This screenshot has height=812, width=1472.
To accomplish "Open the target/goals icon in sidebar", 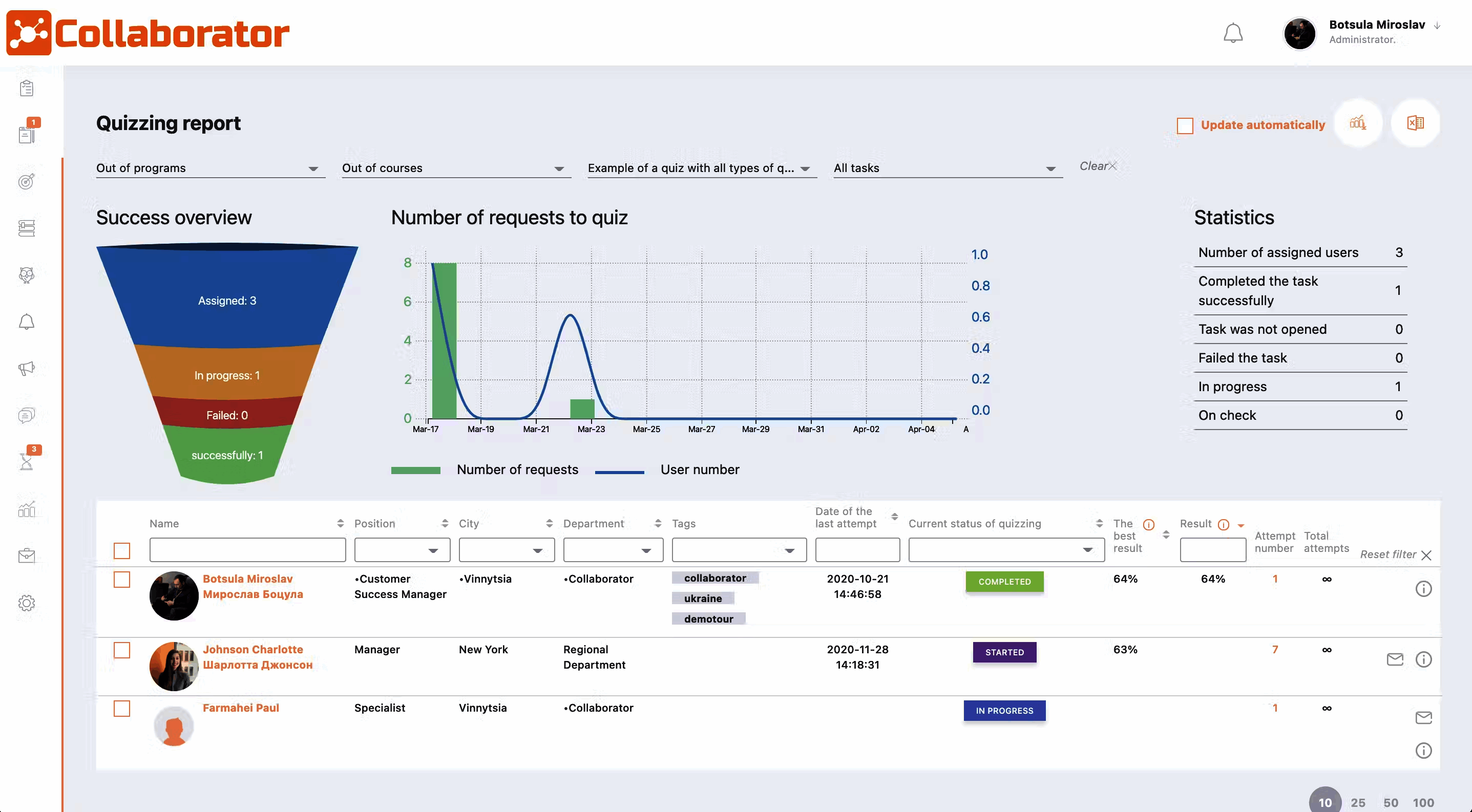I will (26, 182).
